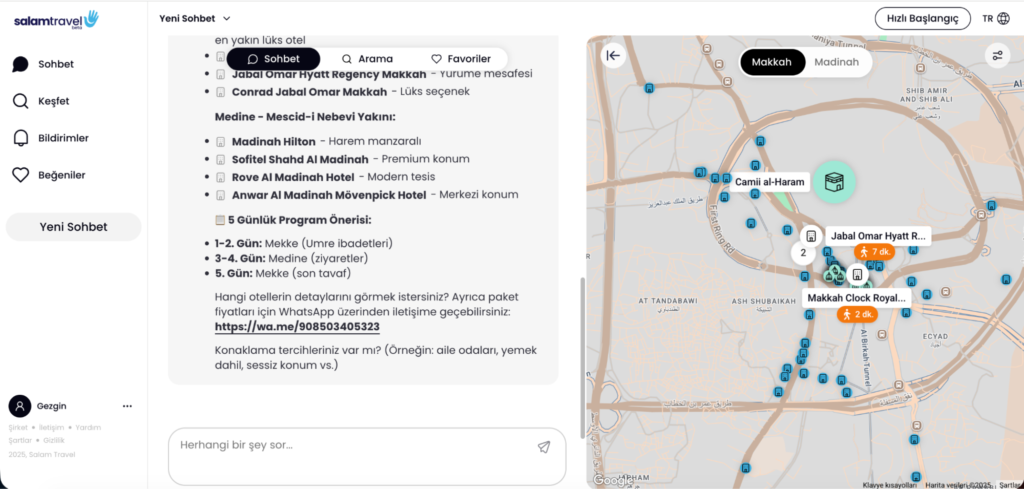Collapse the map panel with arrow icon
This screenshot has width=1024, height=489.
[613, 56]
